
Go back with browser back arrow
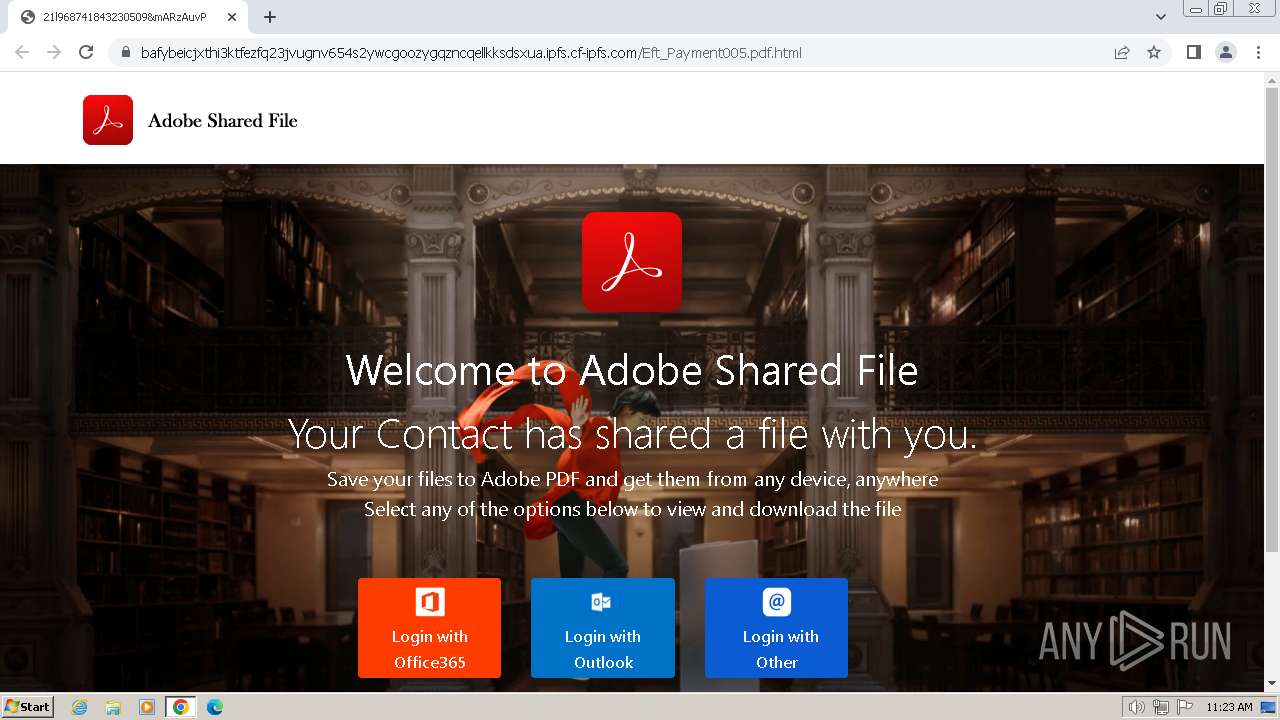point(22,52)
